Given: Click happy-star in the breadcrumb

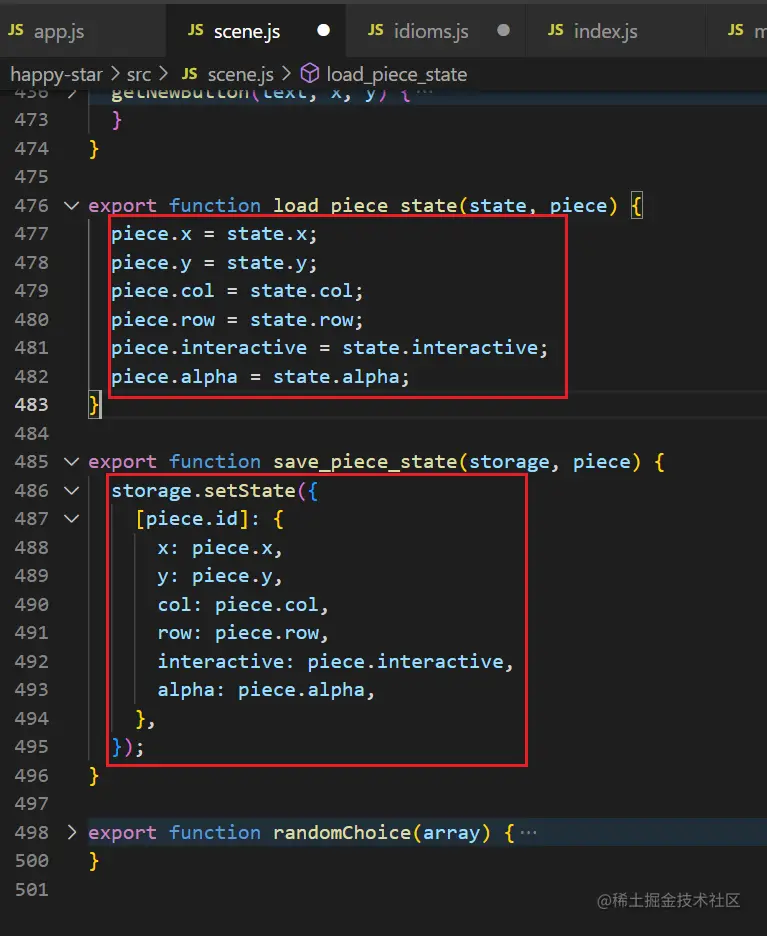Looking at the screenshot, I should coord(56,75).
